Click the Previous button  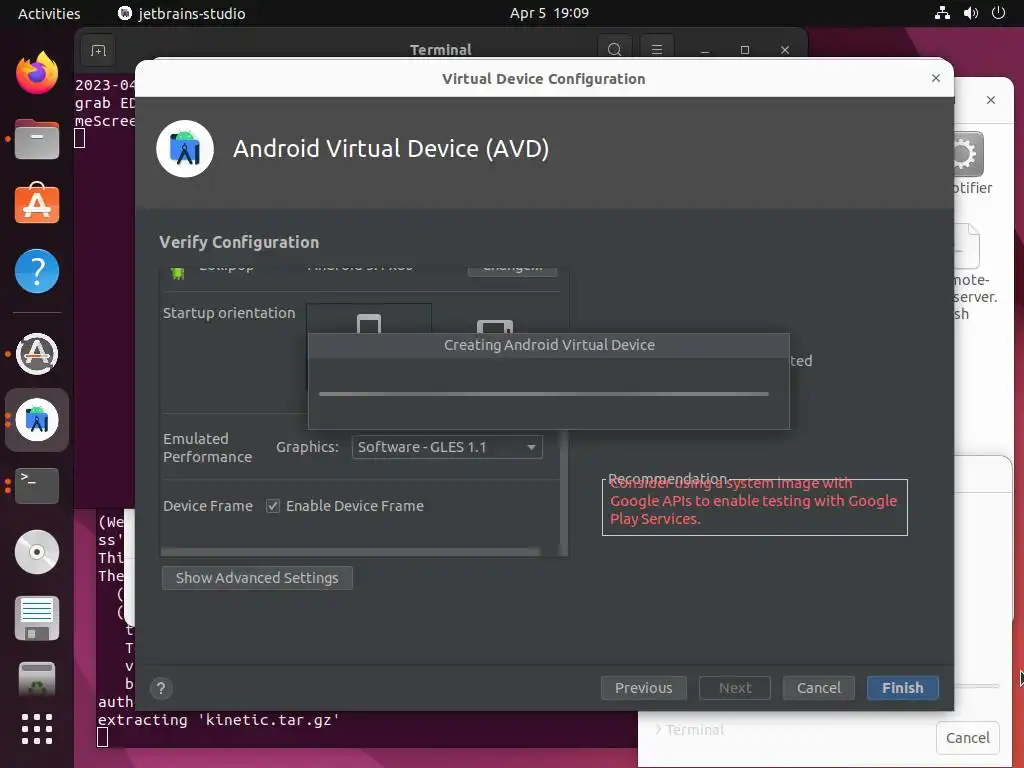(x=643, y=688)
